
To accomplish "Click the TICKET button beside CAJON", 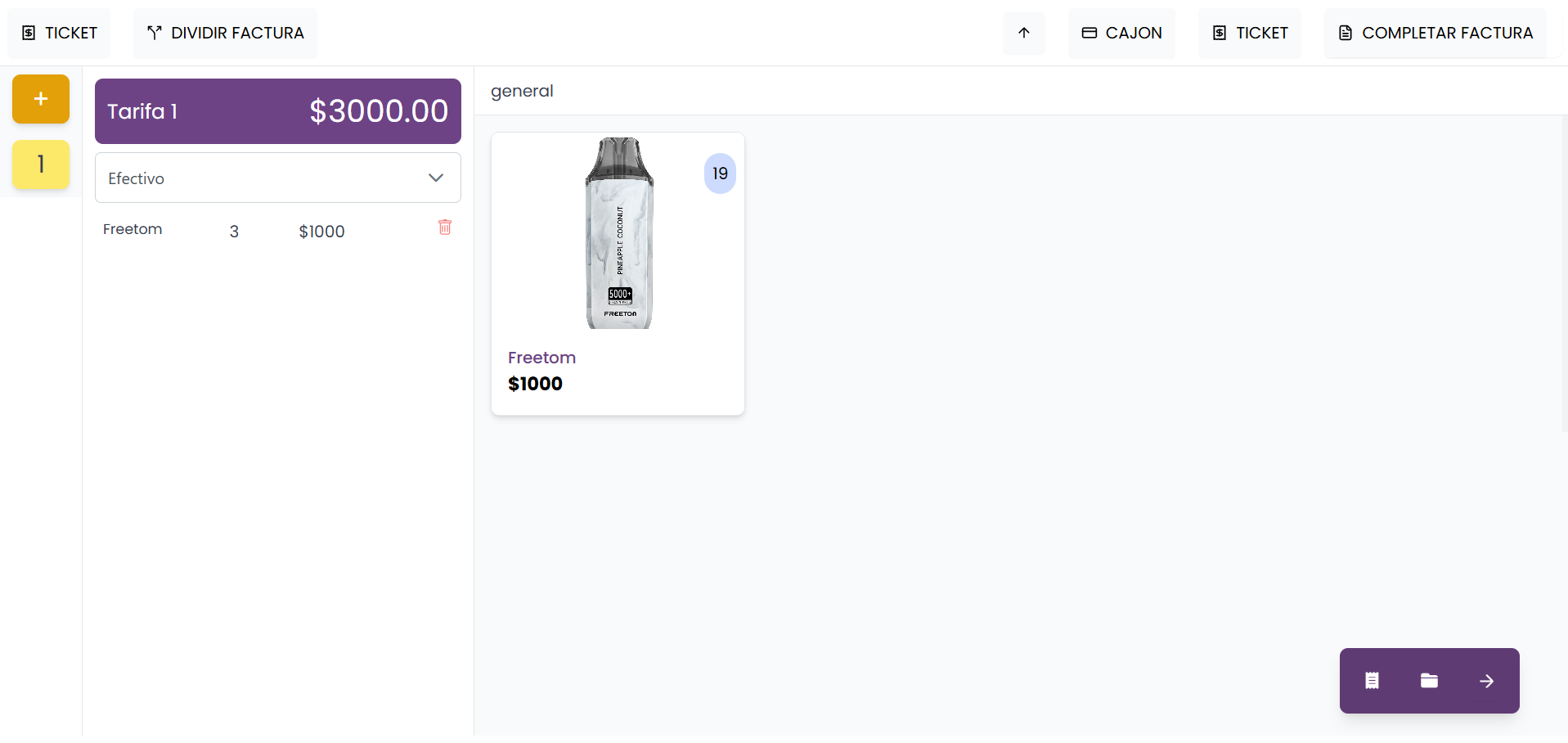I will point(1249,33).
